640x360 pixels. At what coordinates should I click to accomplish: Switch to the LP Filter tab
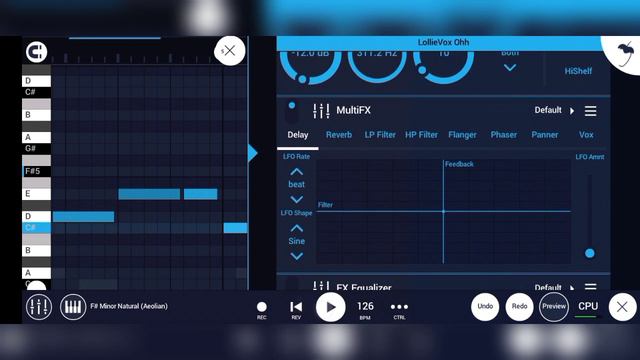pos(380,135)
